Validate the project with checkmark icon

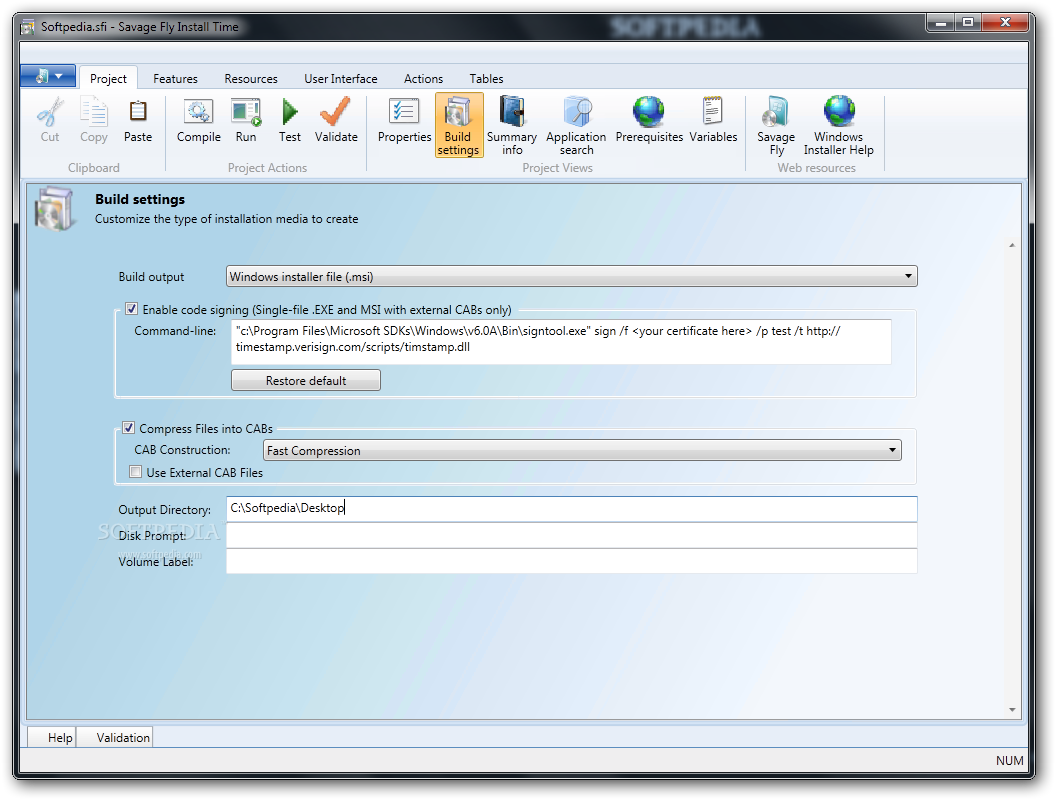click(335, 112)
